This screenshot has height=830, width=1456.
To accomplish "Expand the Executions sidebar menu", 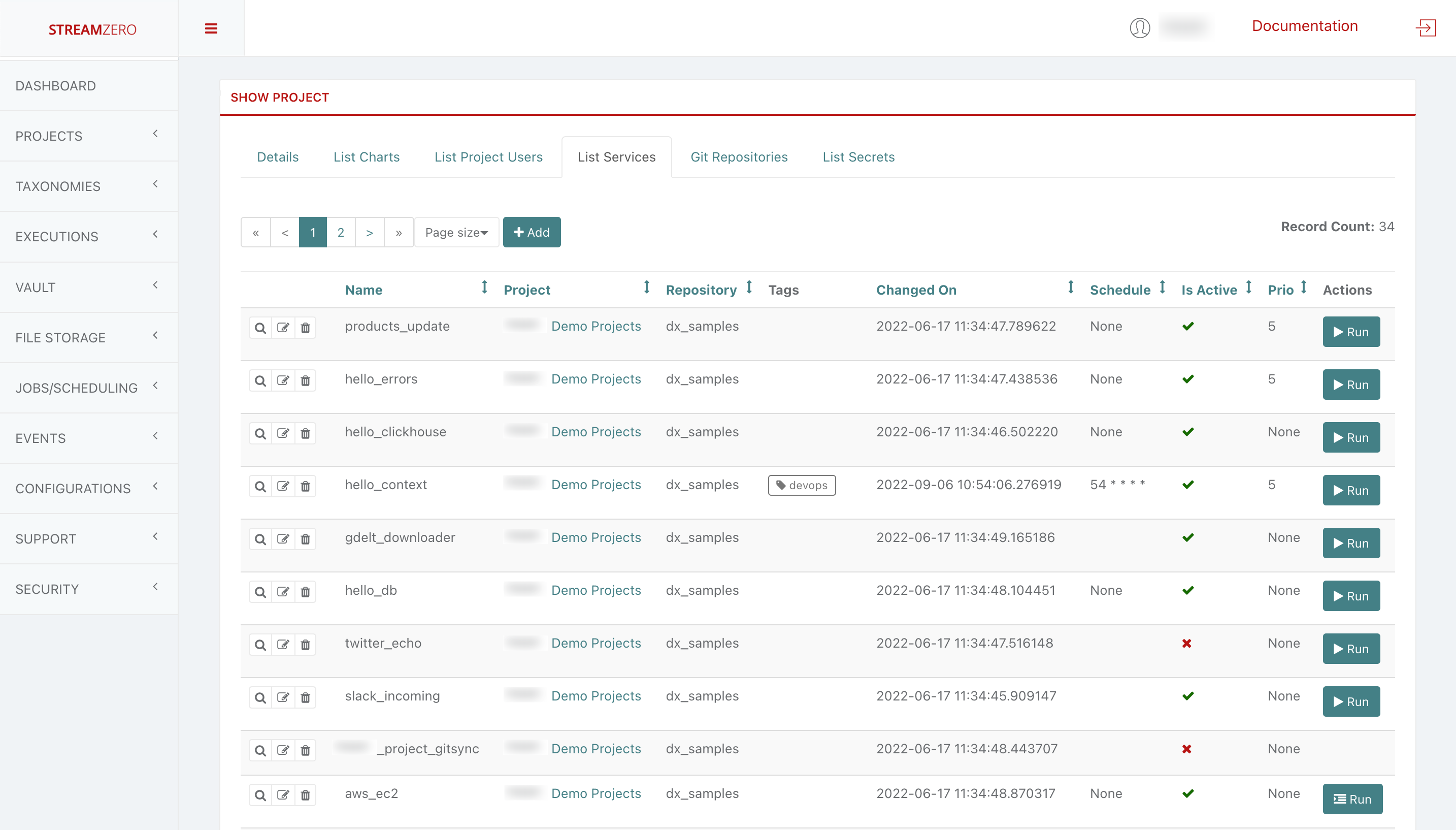I will pyautogui.click(x=89, y=237).
